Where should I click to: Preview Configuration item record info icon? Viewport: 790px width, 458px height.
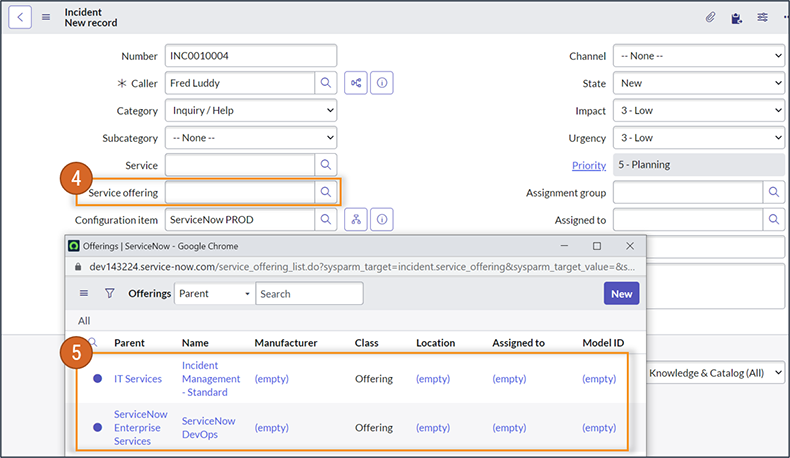click(x=382, y=220)
